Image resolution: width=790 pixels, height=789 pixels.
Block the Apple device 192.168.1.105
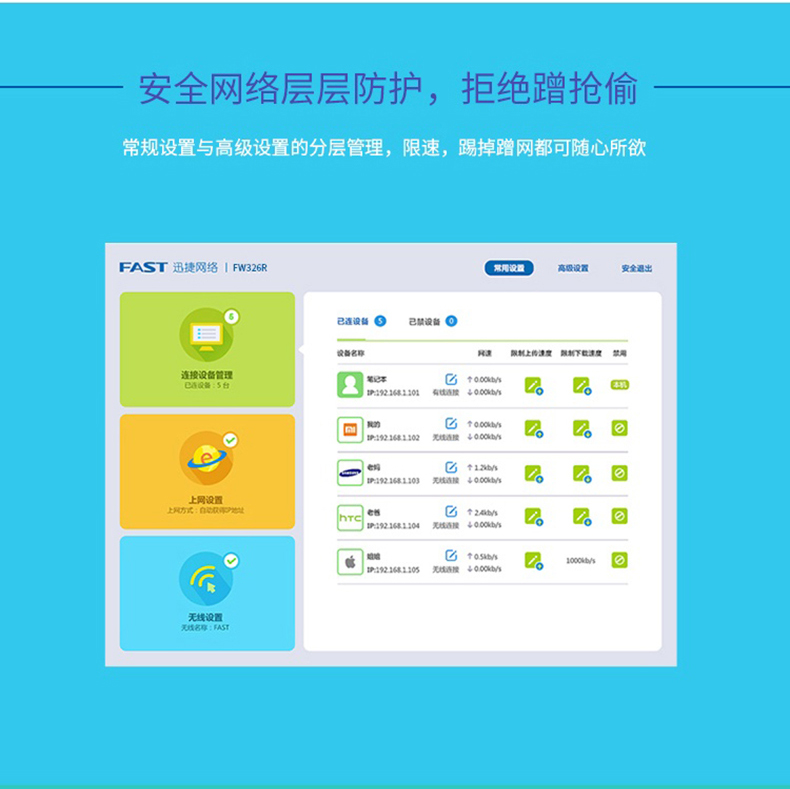point(619,560)
